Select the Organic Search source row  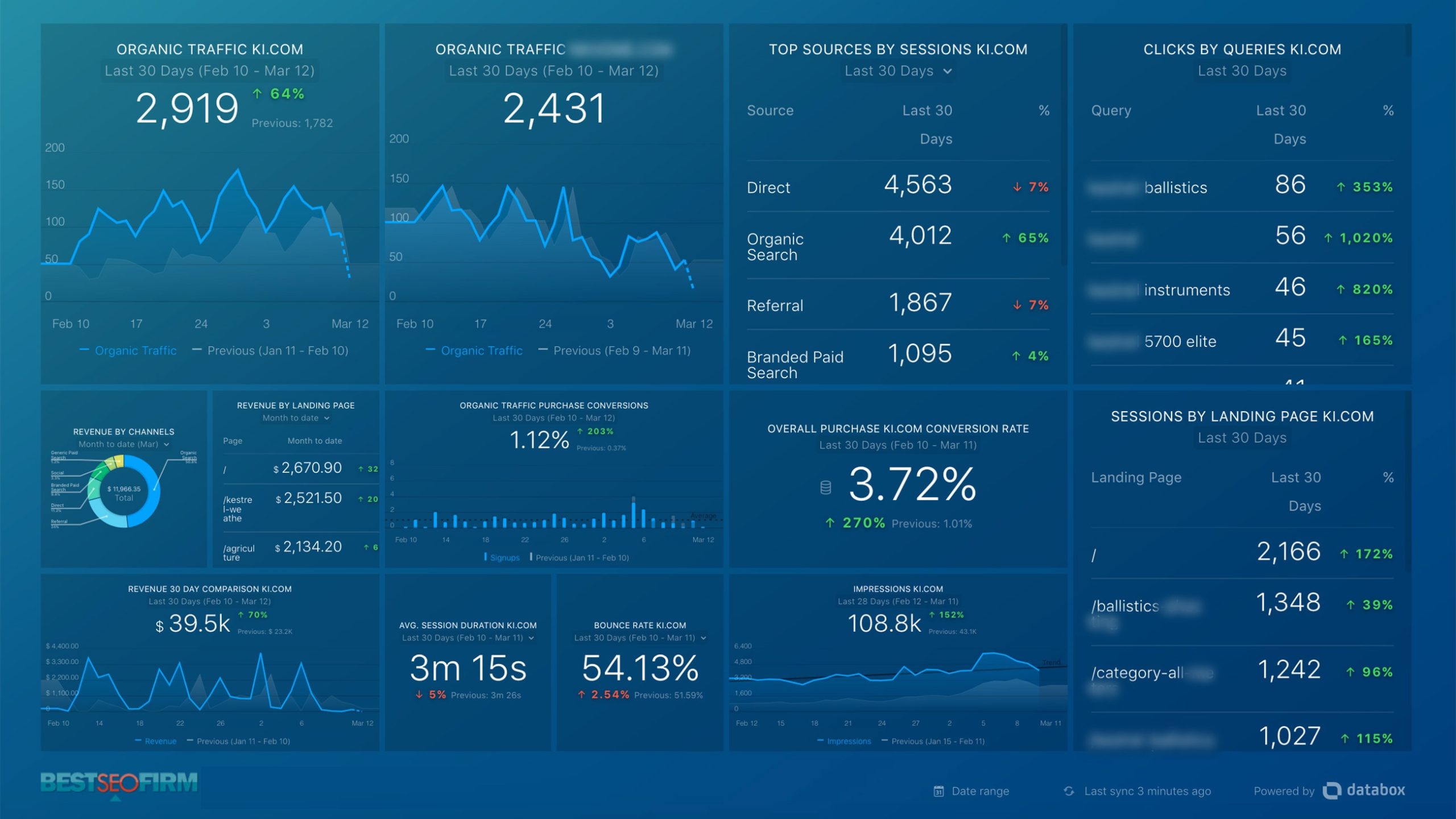click(897, 246)
